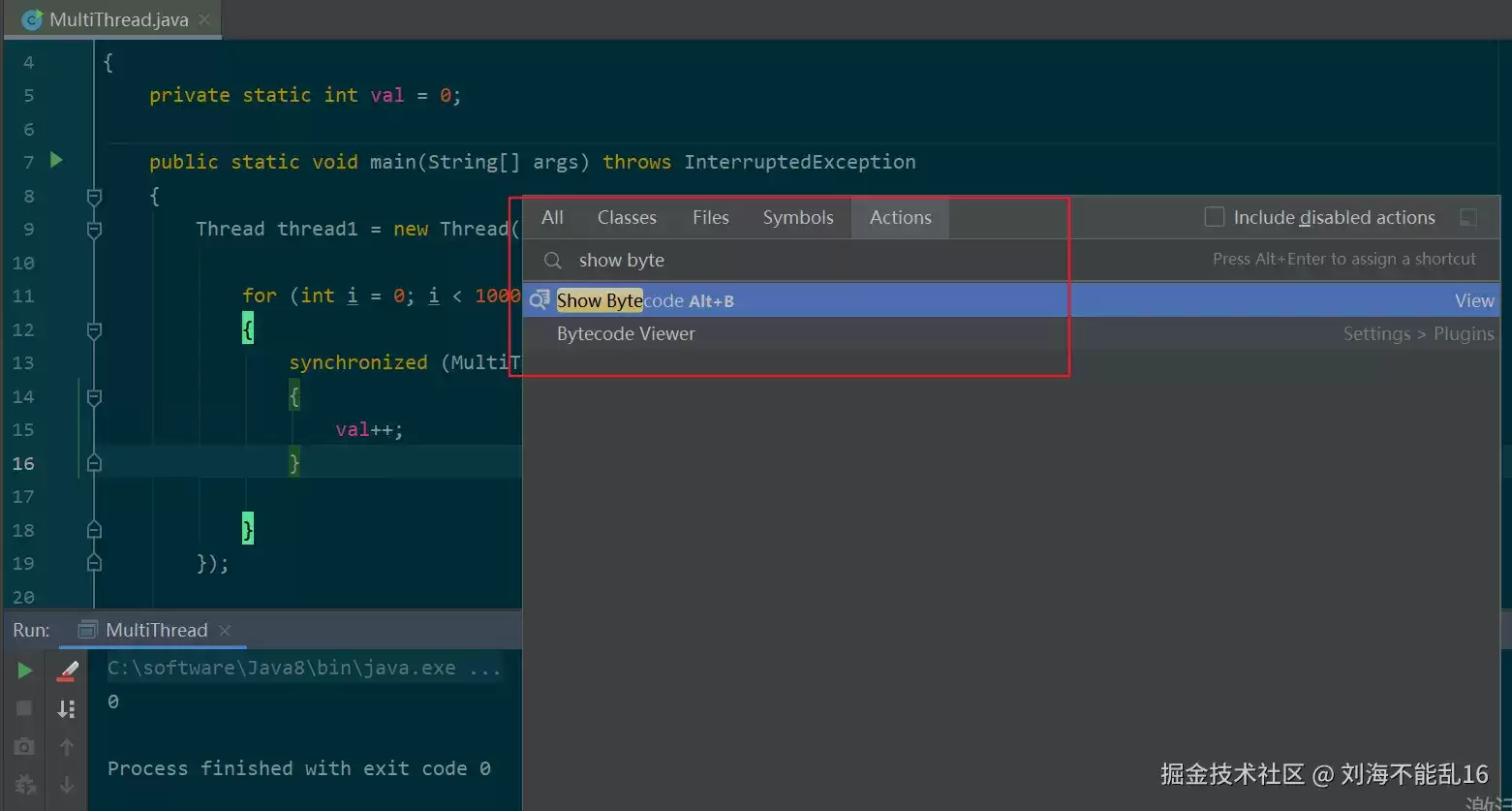
Task: Click the 'Run:' panel label
Action: [x=31, y=630]
